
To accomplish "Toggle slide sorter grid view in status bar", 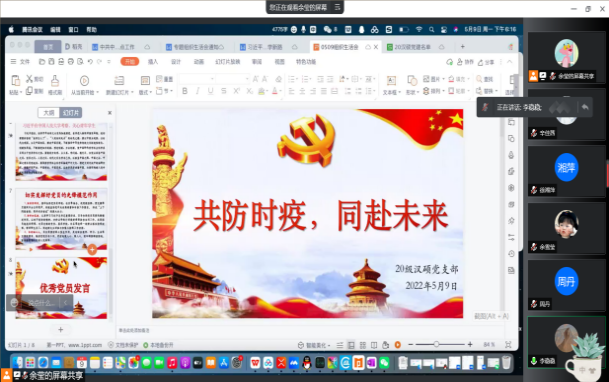I will coord(363,345).
